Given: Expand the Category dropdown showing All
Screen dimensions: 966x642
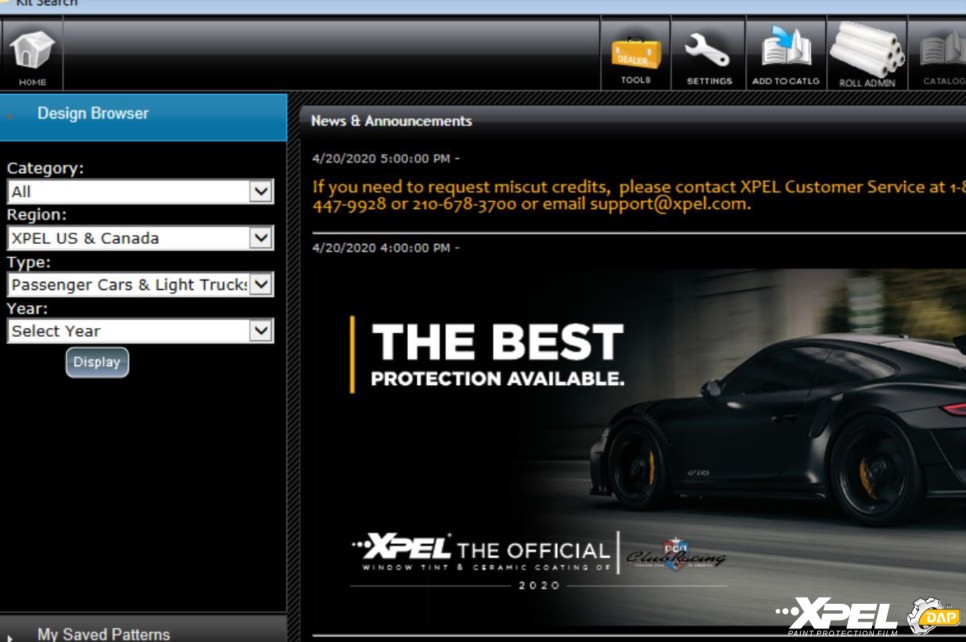Looking at the screenshot, I should click(261, 191).
